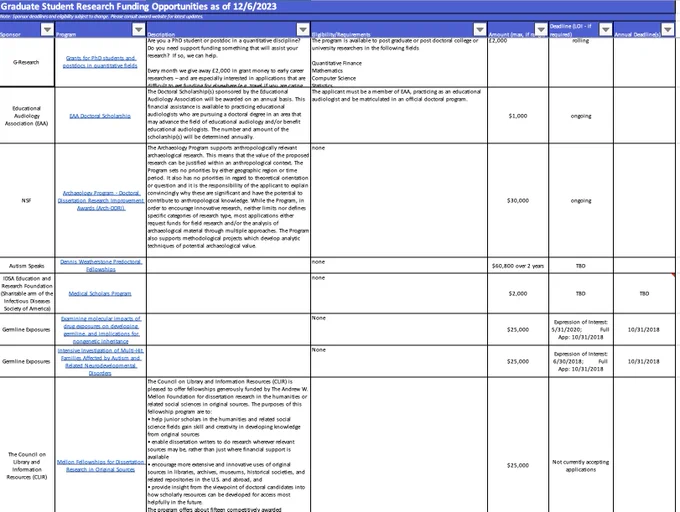Open the Eligibility/Requirements column filter dropdown

(480, 29)
